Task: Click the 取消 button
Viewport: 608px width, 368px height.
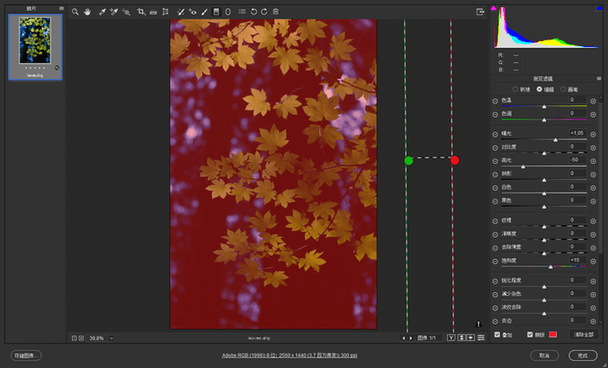Action: (x=544, y=355)
